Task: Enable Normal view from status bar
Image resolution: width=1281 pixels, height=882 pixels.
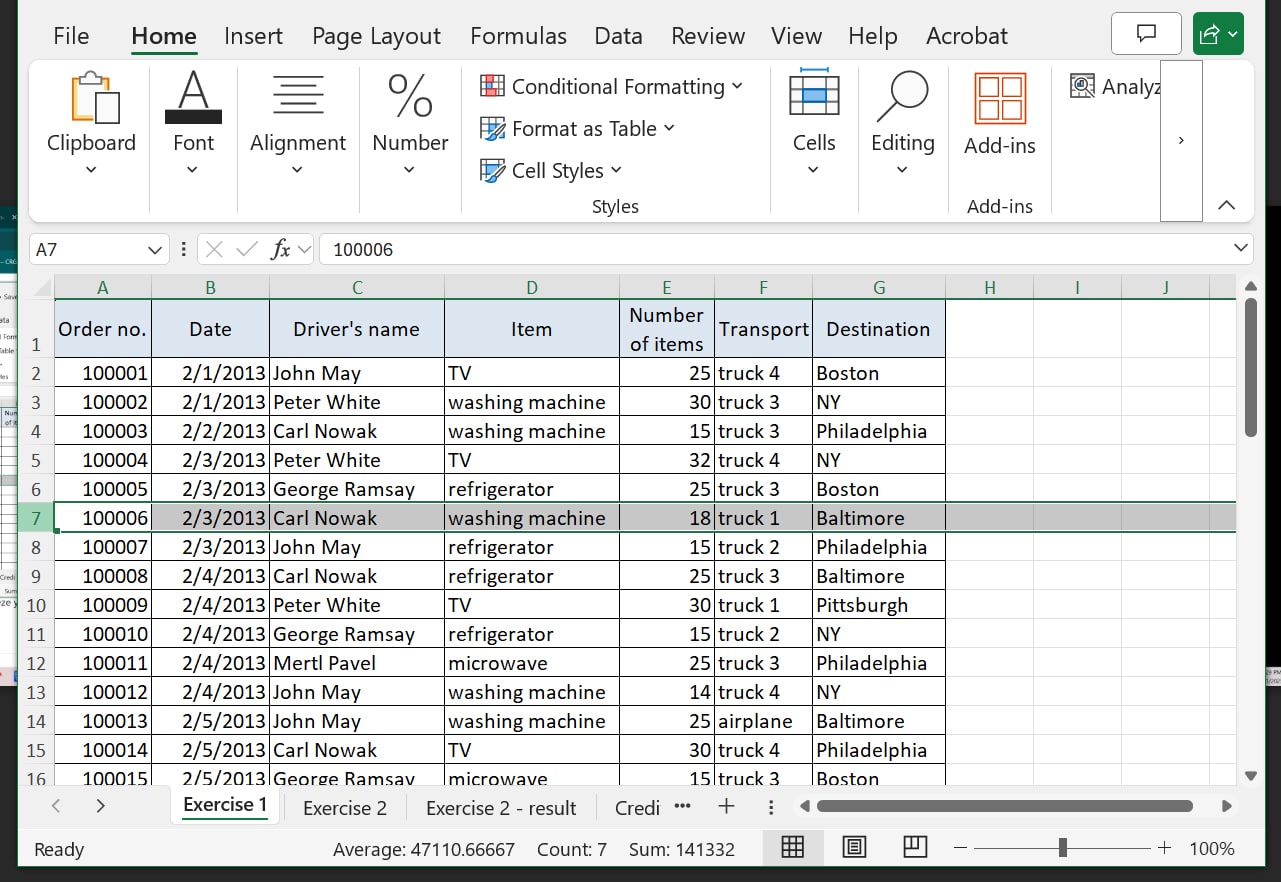Action: [793, 847]
